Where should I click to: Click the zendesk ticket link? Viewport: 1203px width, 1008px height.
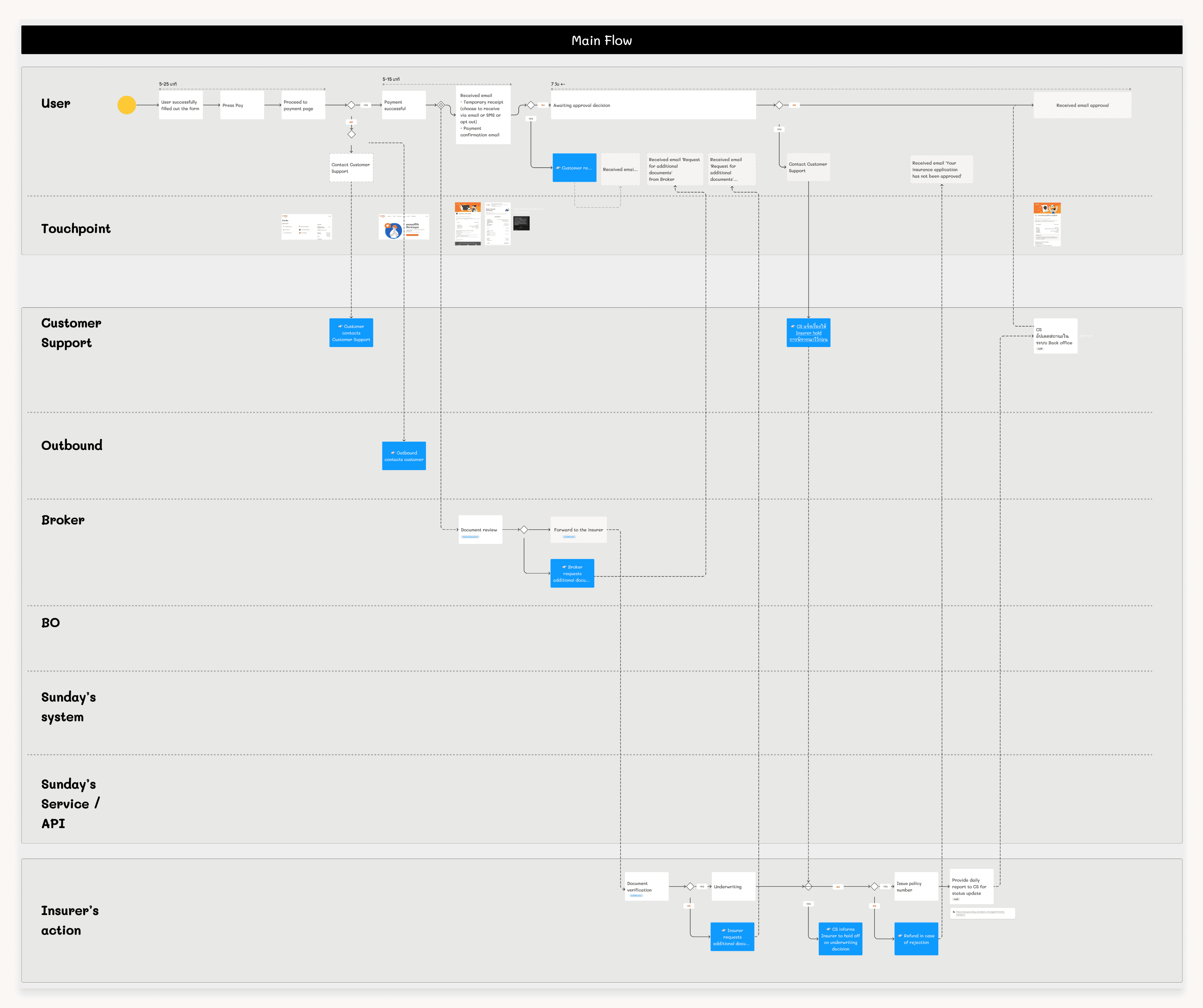click(981, 912)
